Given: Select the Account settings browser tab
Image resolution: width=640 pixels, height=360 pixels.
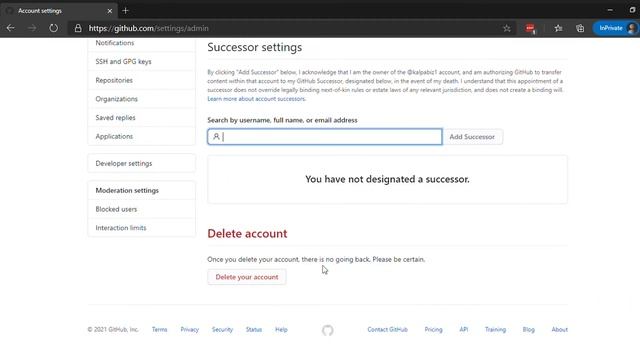Looking at the screenshot, I should [59, 11].
